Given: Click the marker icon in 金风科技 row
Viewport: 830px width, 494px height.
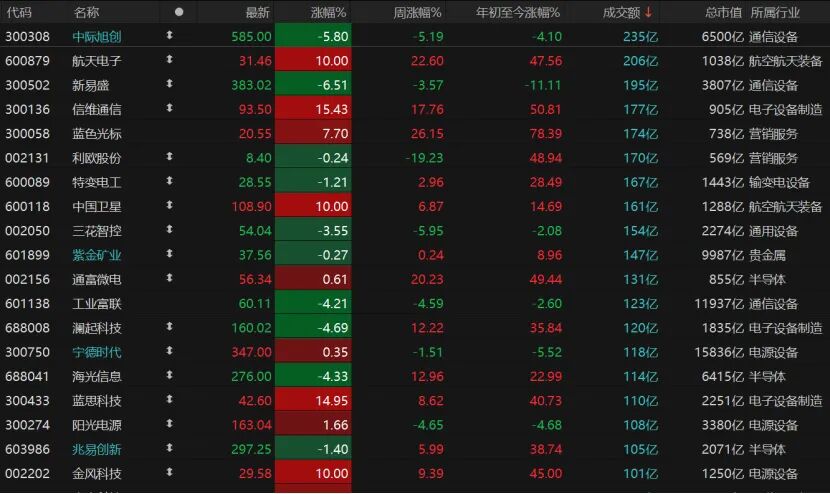Looking at the screenshot, I should [x=169, y=473].
